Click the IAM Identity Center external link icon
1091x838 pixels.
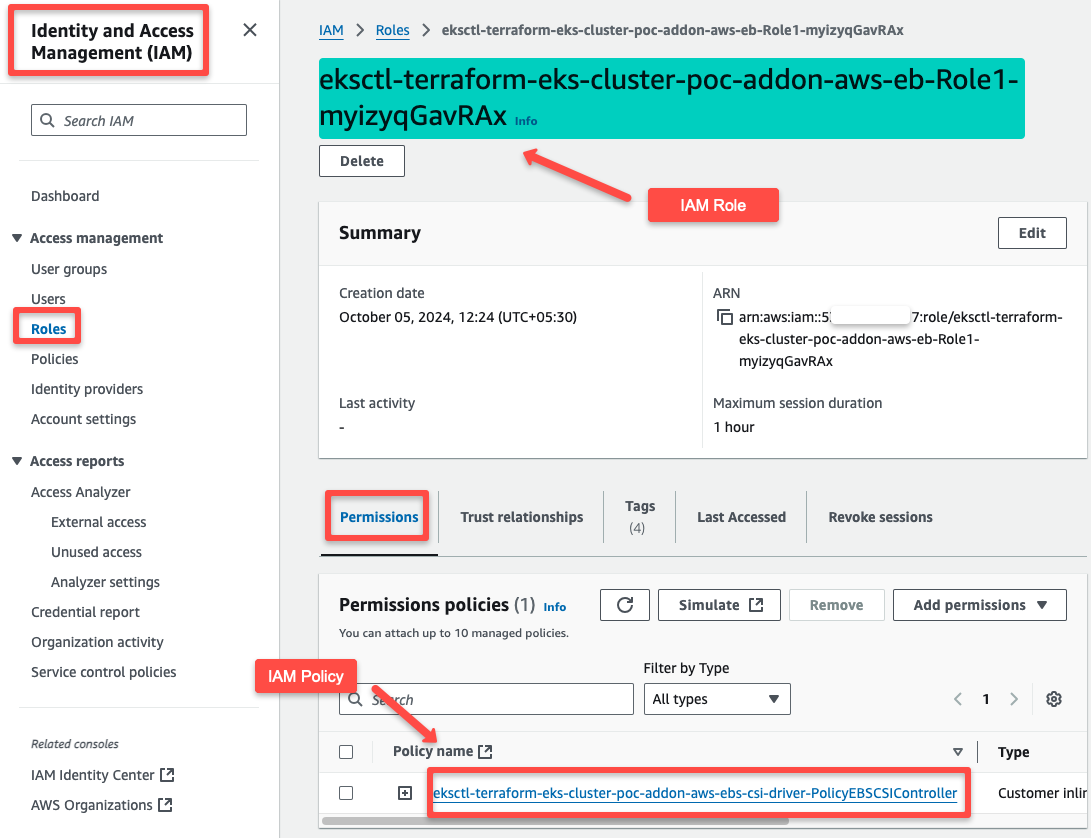tap(168, 774)
